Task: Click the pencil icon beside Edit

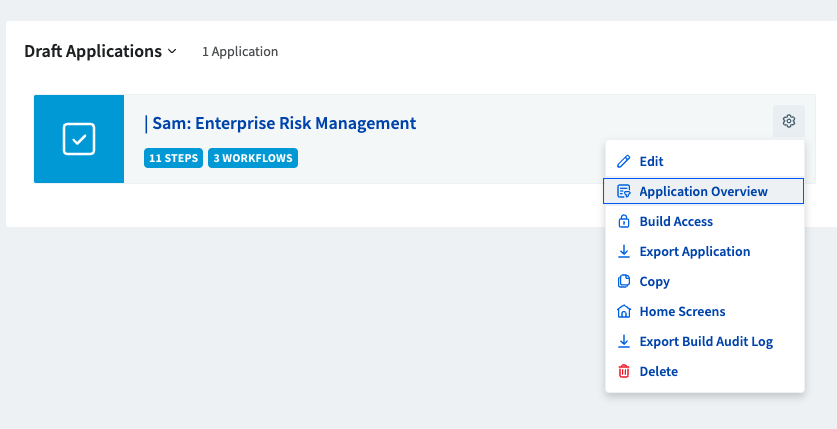Action: (623, 161)
